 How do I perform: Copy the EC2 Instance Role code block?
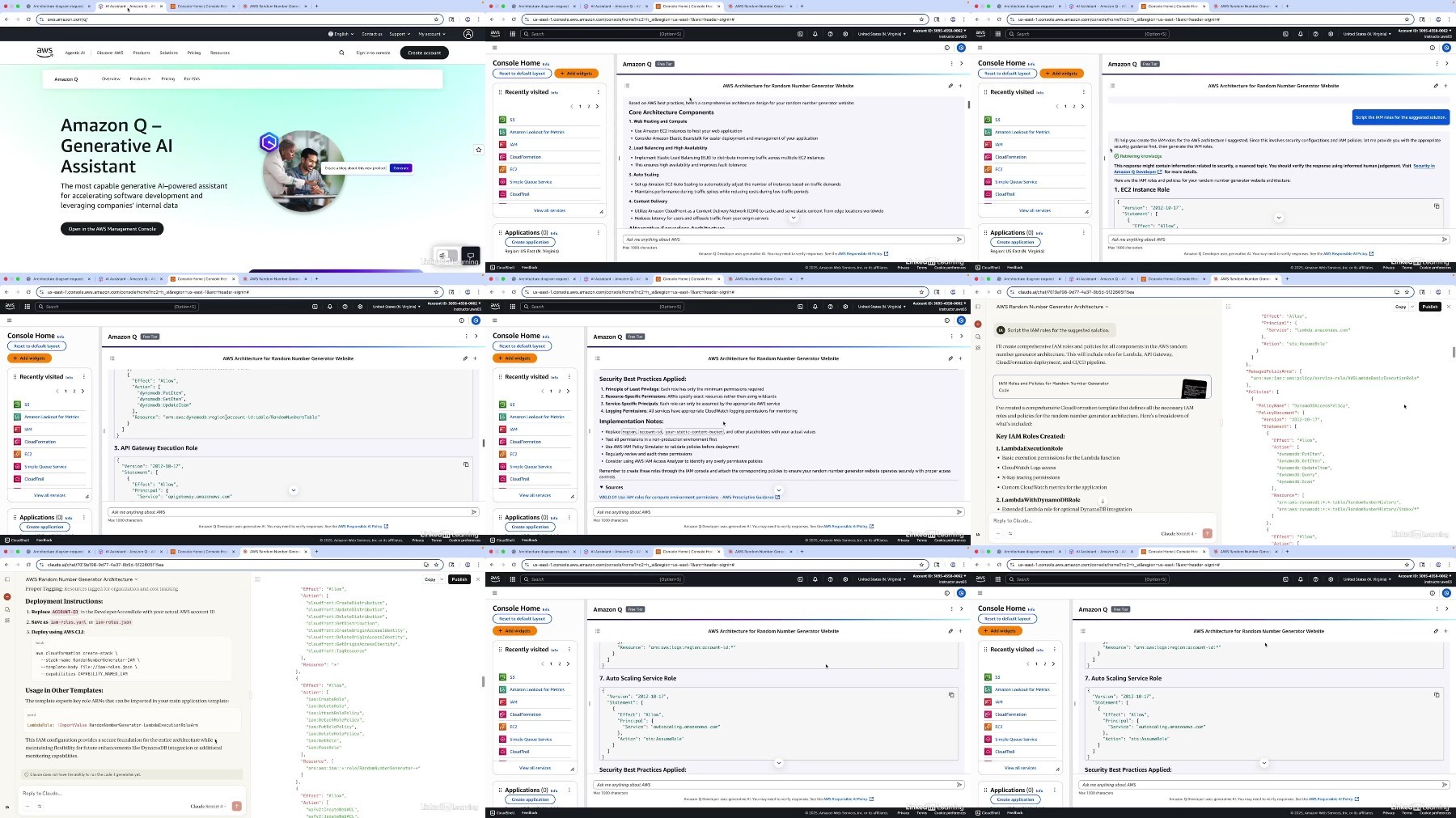pyautogui.click(x=1437, y=206)
